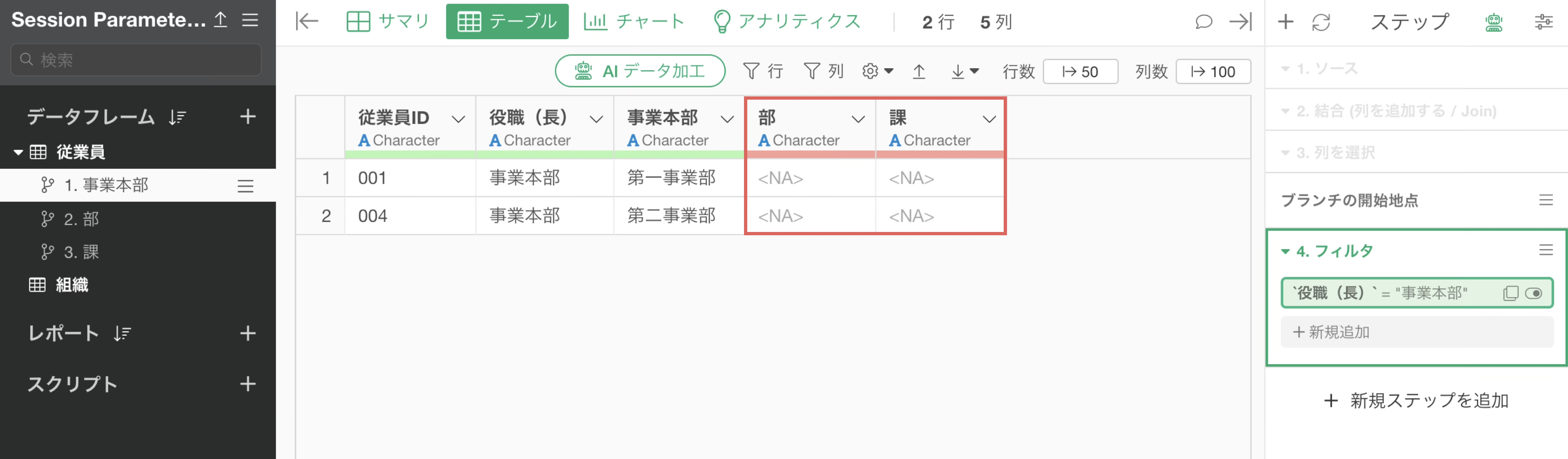Click the add step plus icon
The height and width of the screenshot is (459, 1568).
tap(1285, 22)
